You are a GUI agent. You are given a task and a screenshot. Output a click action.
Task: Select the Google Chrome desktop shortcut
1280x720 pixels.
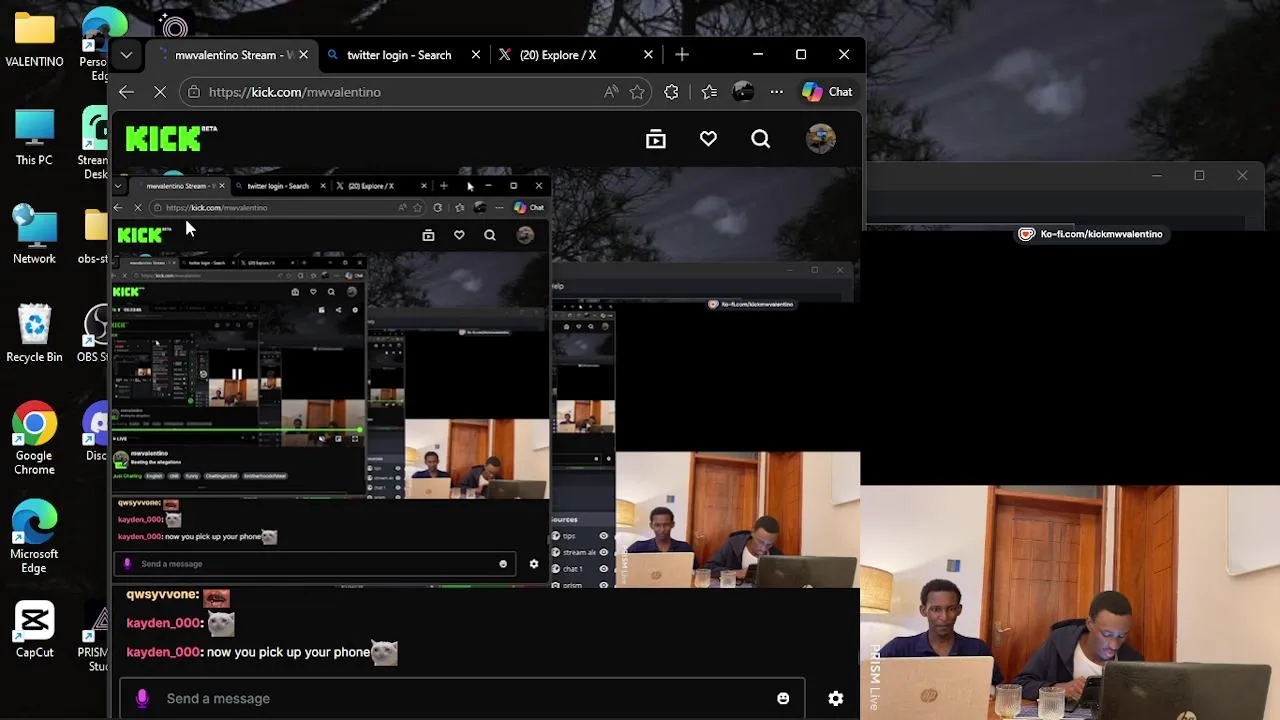34,440
